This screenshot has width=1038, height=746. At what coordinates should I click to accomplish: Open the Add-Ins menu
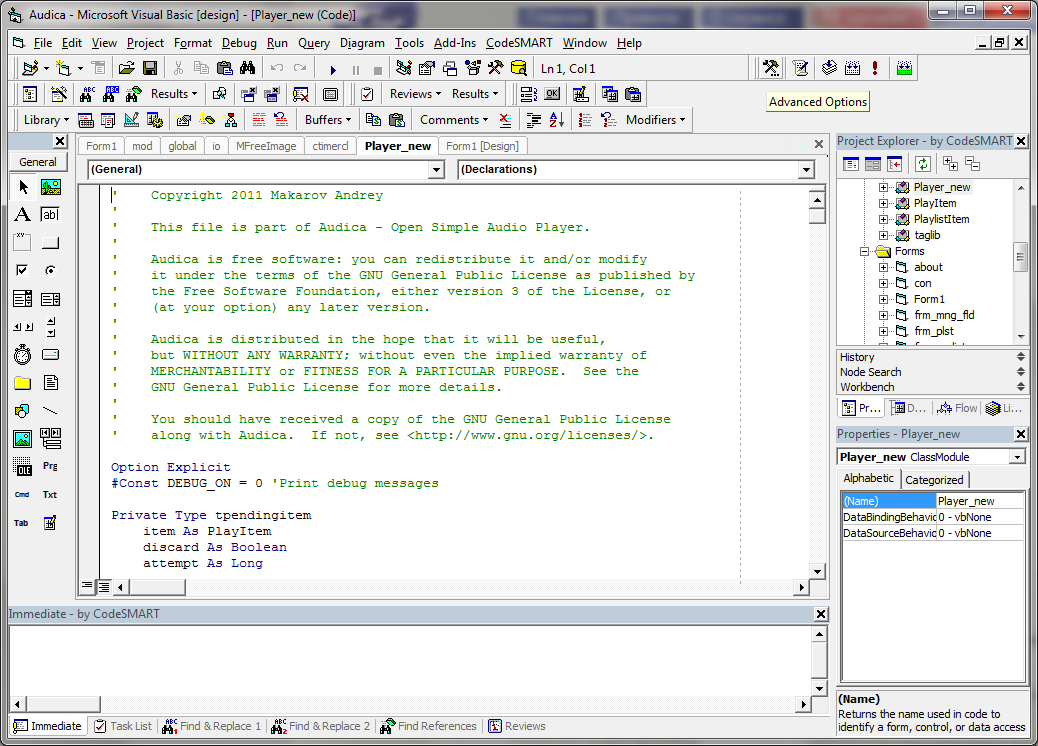point(455,43)
